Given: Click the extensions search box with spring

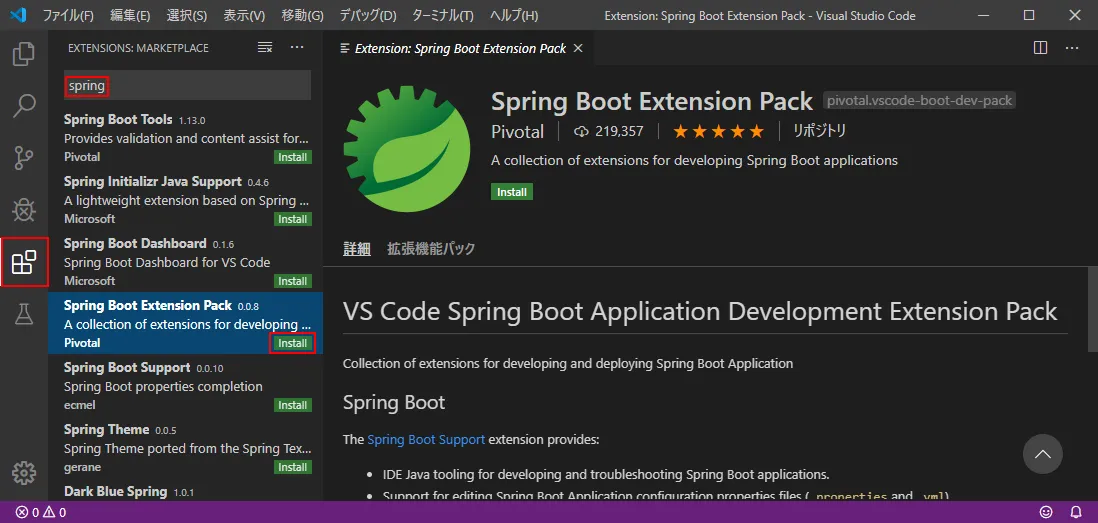Looking at the screenshot, I should [x=187, y=85].
